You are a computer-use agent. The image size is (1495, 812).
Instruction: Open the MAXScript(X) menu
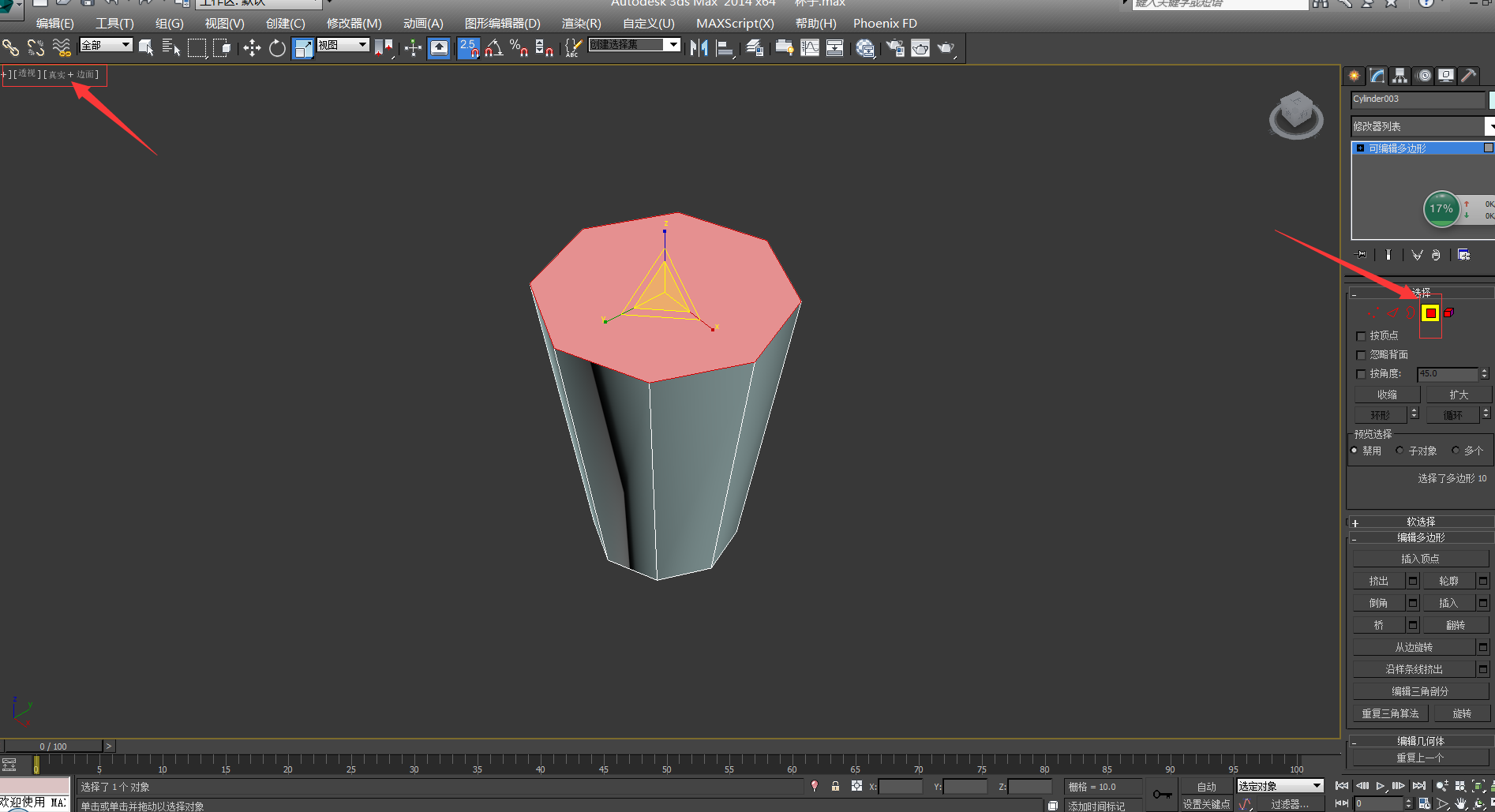[735, 24]
